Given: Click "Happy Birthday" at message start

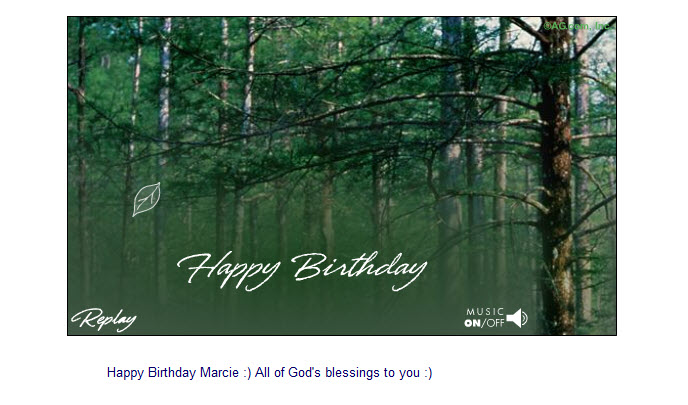Looking at the screenshot, I should [x=151, y=373].
